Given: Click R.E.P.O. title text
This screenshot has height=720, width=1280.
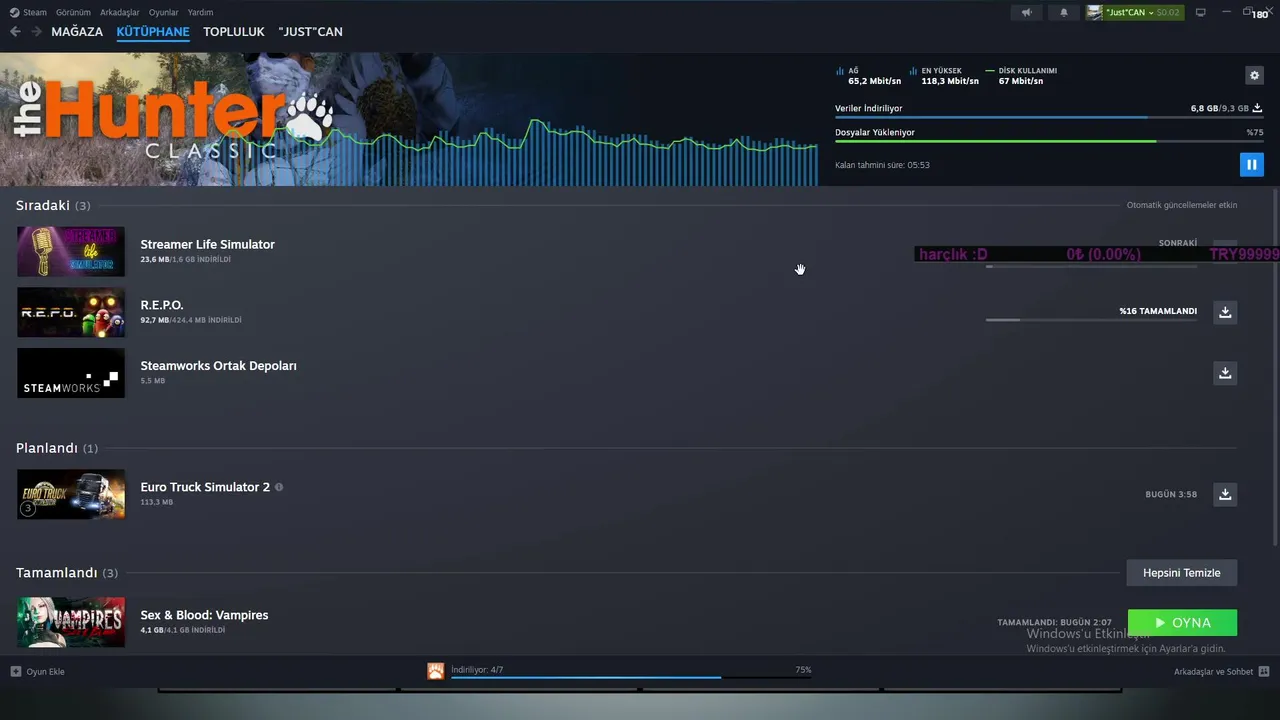Looking at the screenshot, I should pos(162,305).
